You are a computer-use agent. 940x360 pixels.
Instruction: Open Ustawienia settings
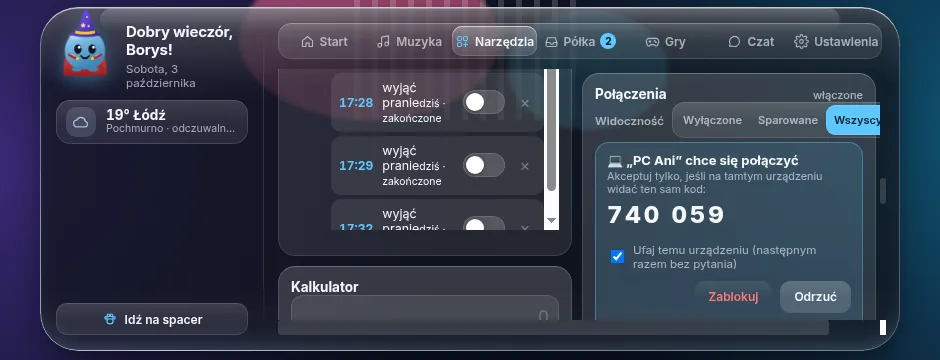pos(836,41)
